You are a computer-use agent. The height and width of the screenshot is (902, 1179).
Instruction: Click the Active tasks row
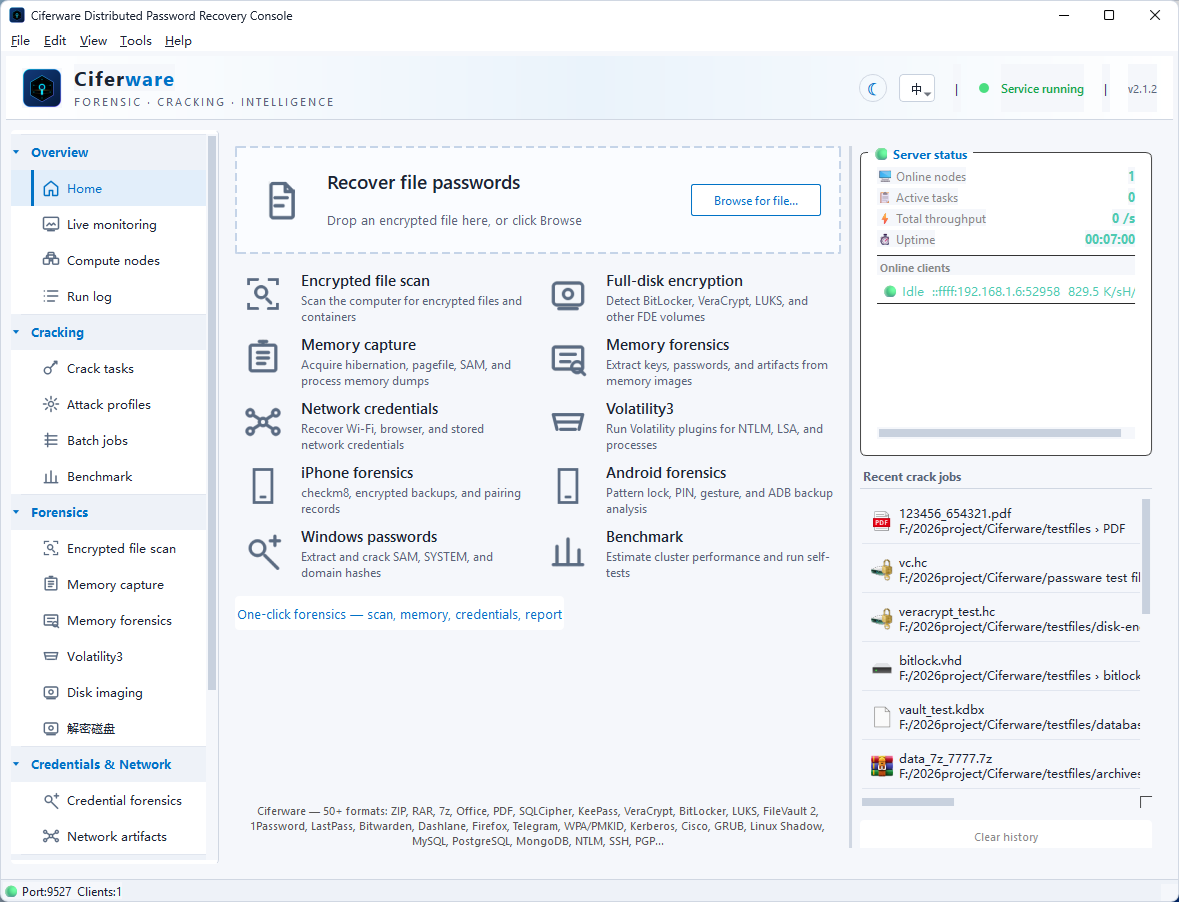point(1006,198)
